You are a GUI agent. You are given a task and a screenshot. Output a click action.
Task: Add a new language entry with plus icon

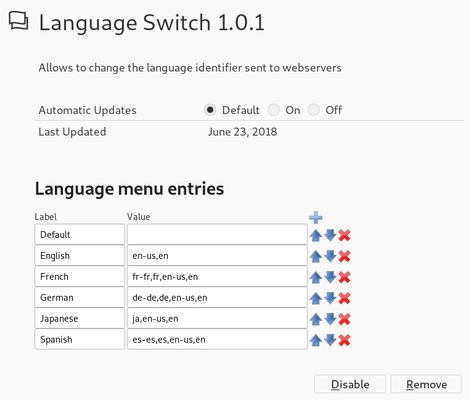[315, 218]
